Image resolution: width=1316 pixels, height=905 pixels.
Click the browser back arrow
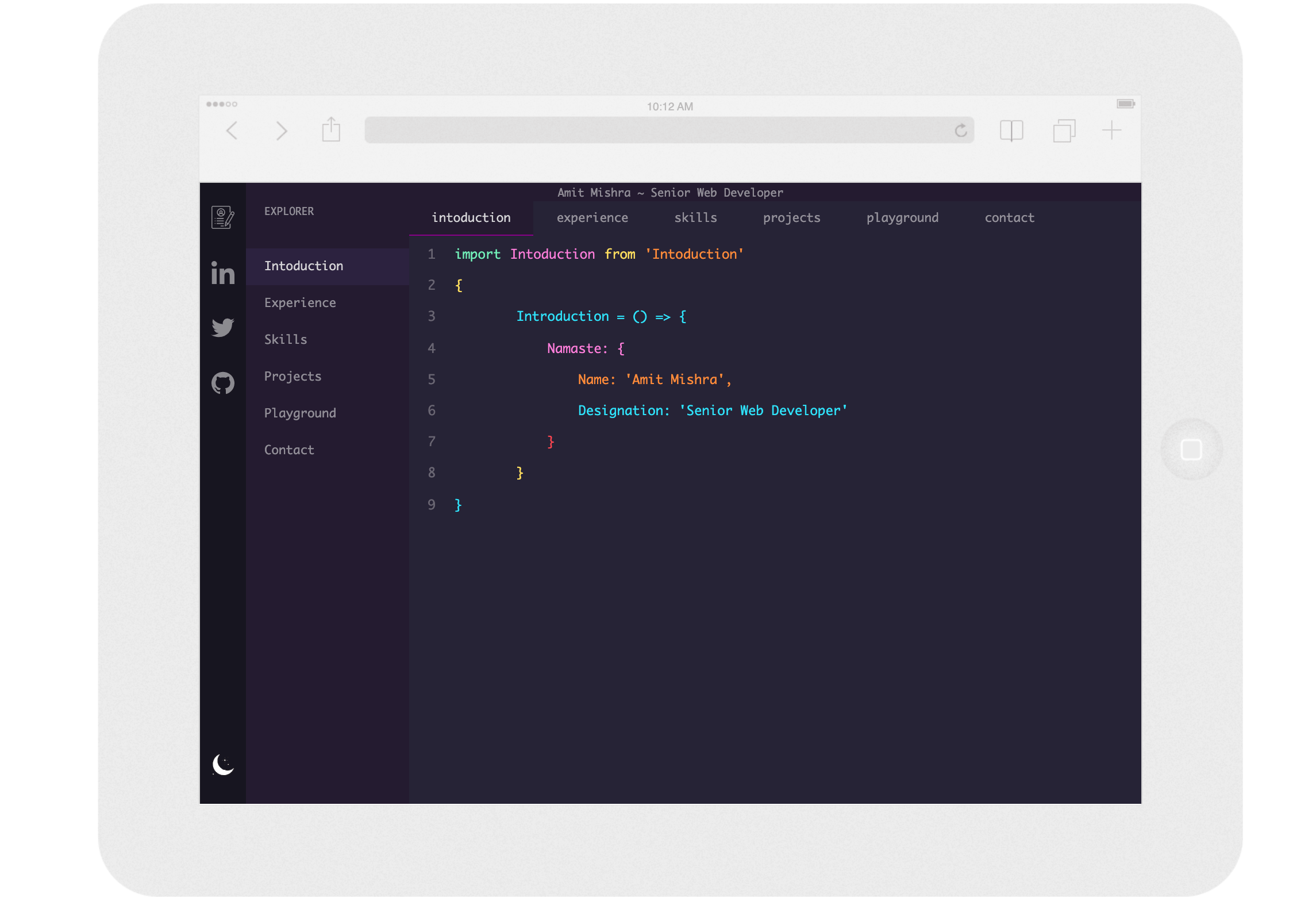coord(232,131)
